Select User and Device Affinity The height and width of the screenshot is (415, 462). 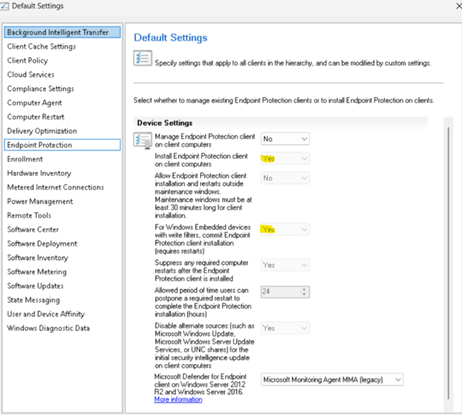point(46,314)
